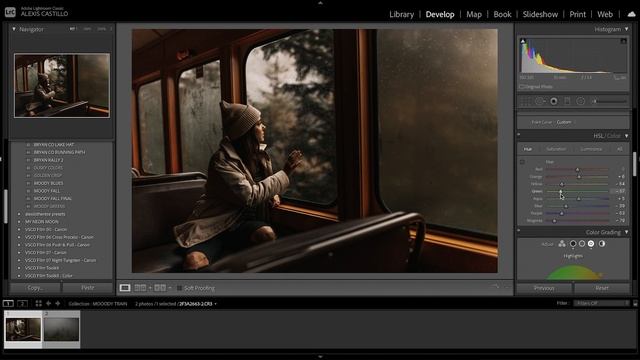Viewport: 640px width, 360px height.
Task: Collapse the Navigator panel
Action: tap(14, 29)
